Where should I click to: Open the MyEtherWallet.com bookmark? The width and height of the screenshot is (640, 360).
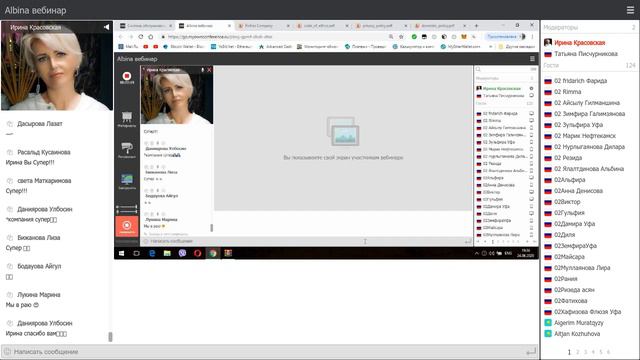(x=460, y=47)
